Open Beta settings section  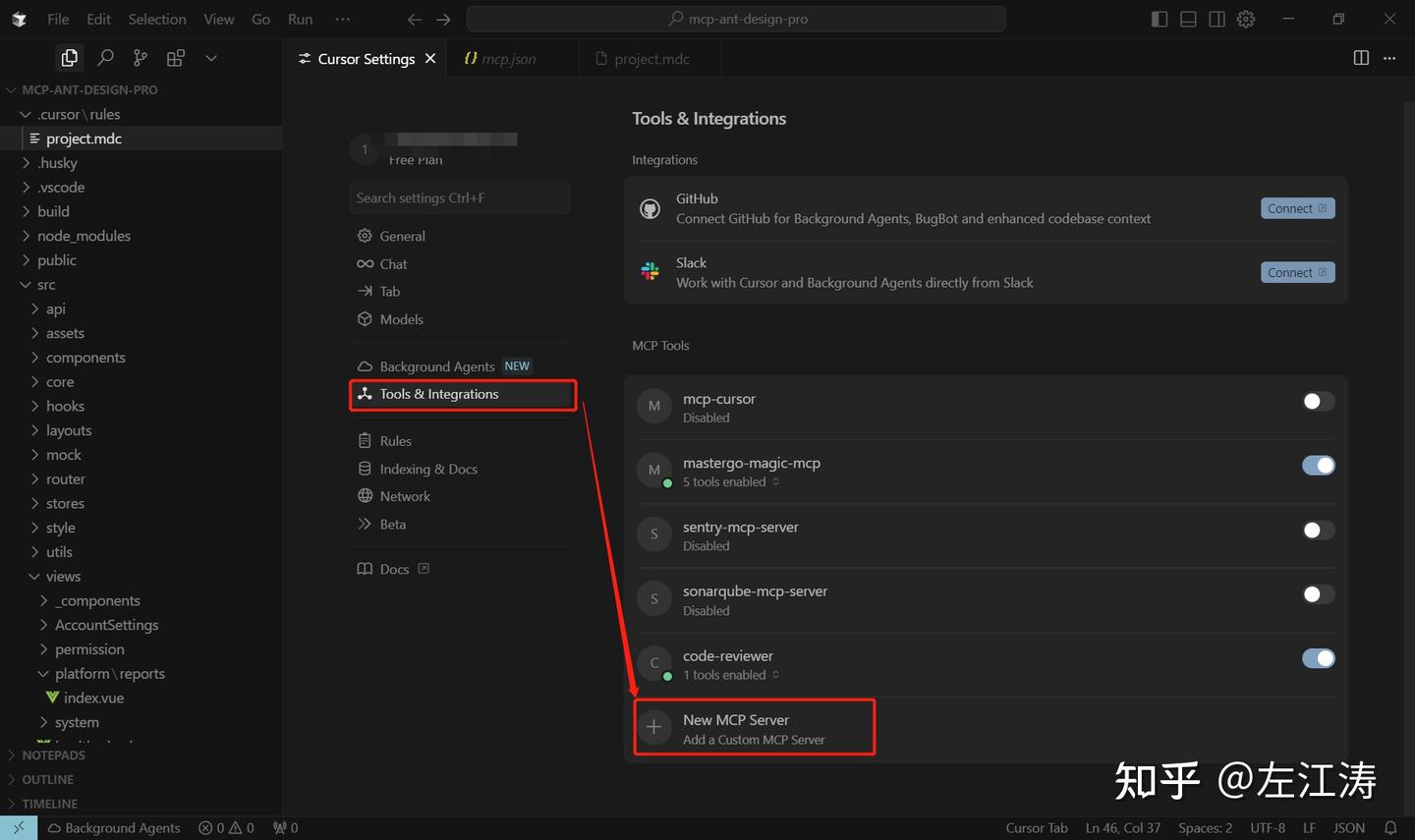point(381,525)
